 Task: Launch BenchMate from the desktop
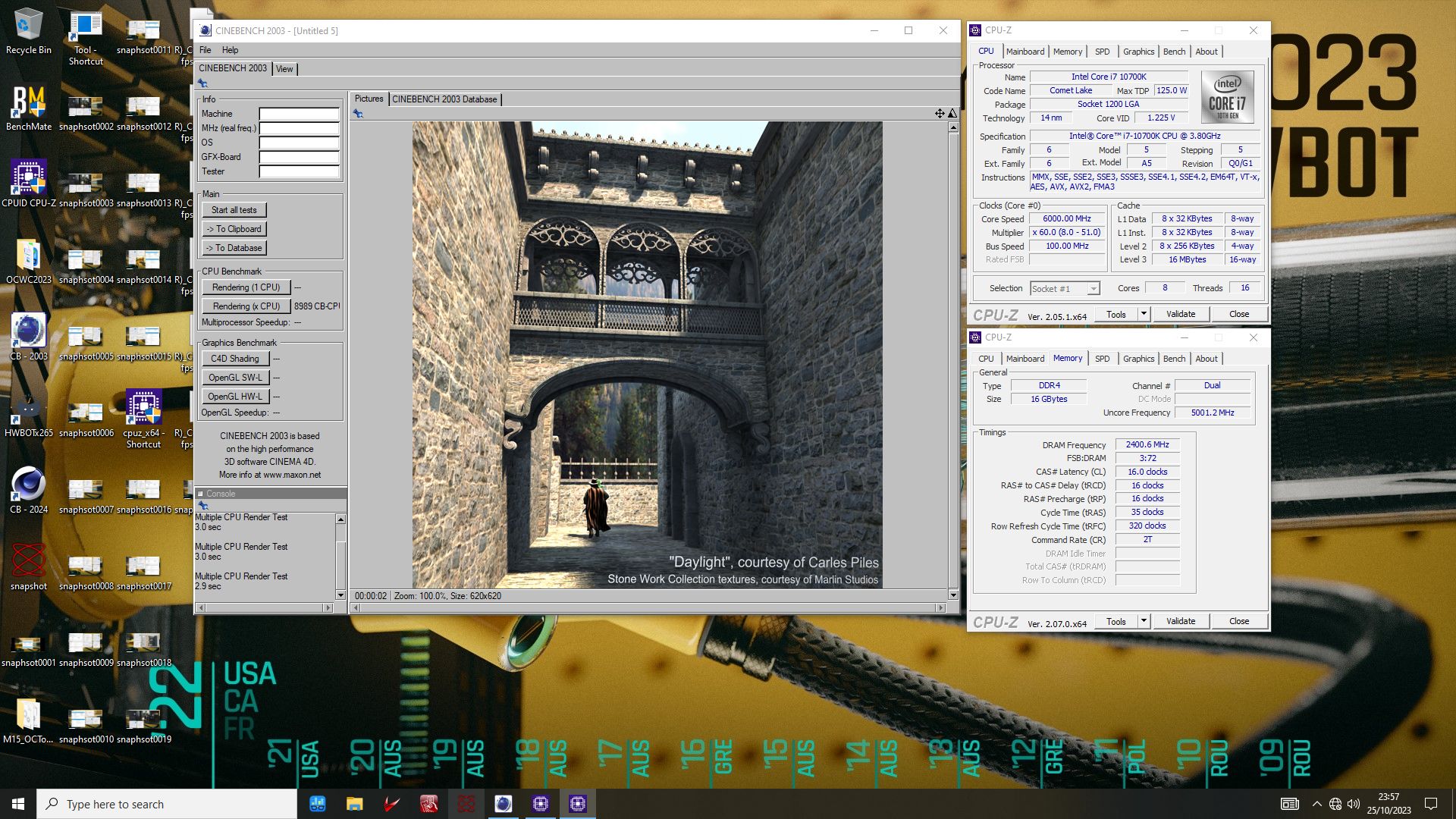point(29,108)
